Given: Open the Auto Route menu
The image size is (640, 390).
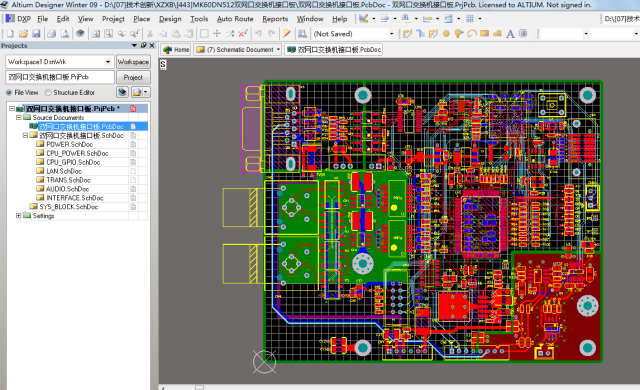Looking at the screenshot, I should click(235, 19).
